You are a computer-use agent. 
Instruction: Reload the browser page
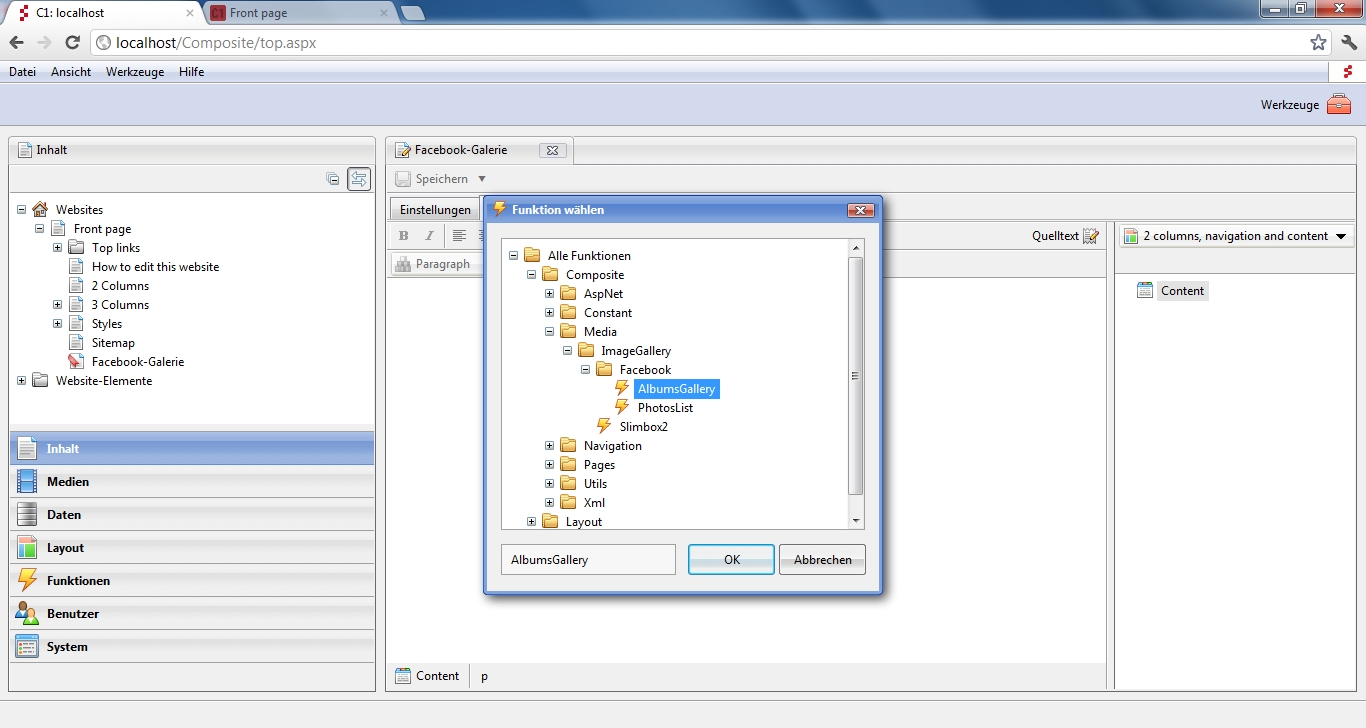(72, 42)
